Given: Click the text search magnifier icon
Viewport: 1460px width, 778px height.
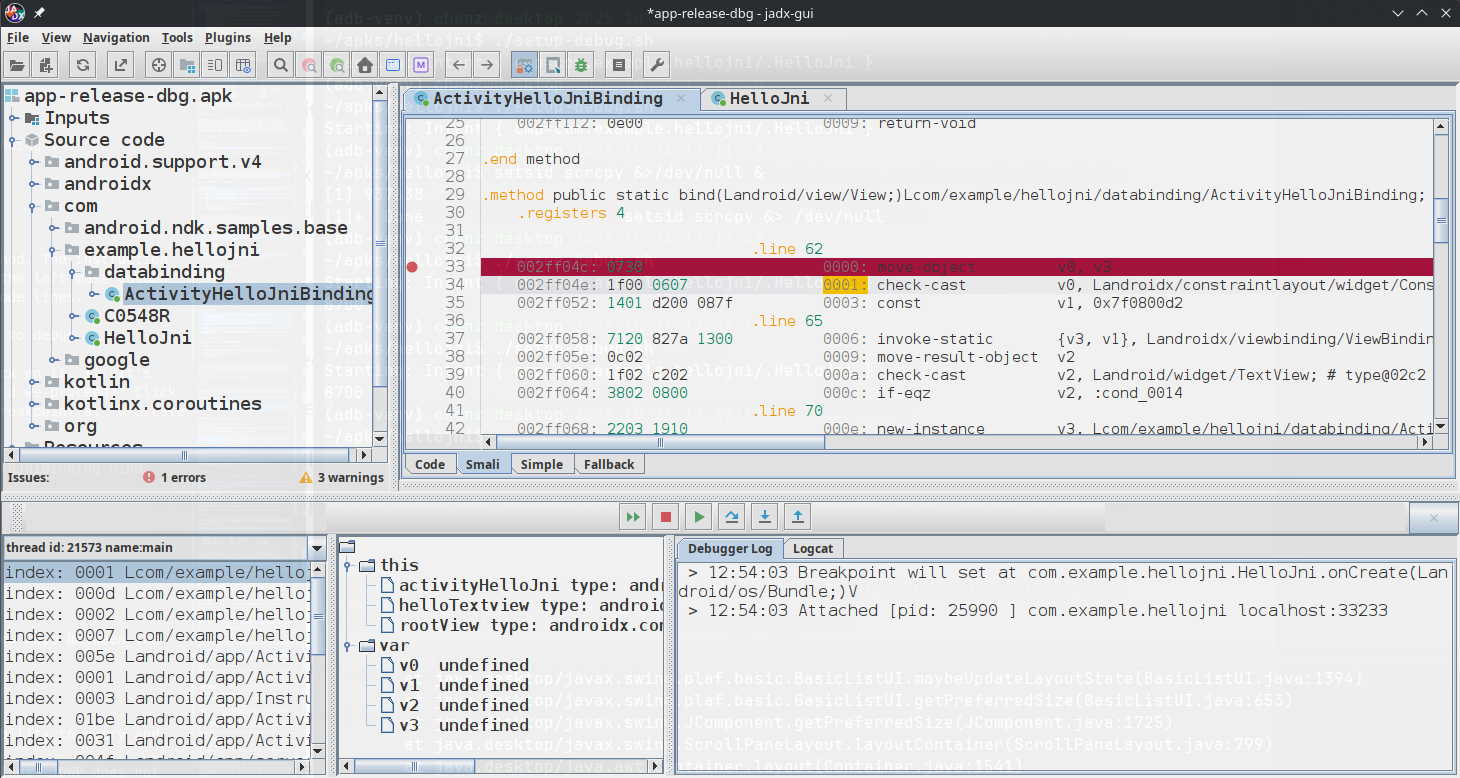Looking at the screenshot, I should click(x=281, y=66).
